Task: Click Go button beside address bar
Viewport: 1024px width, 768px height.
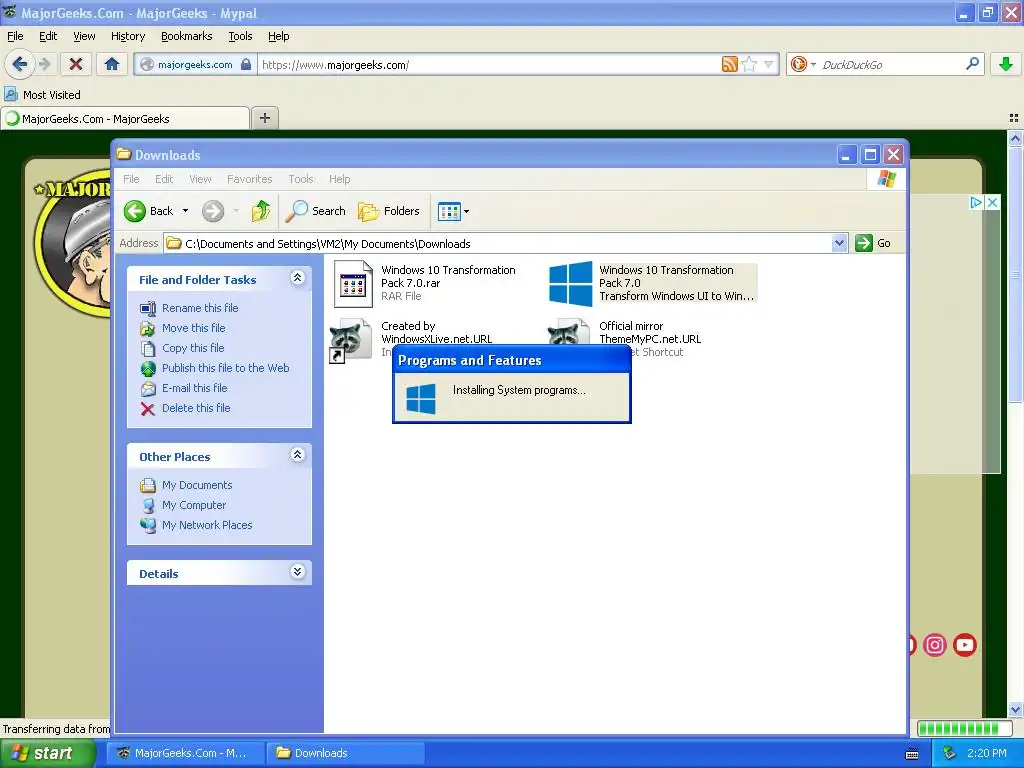Action: 873,243
